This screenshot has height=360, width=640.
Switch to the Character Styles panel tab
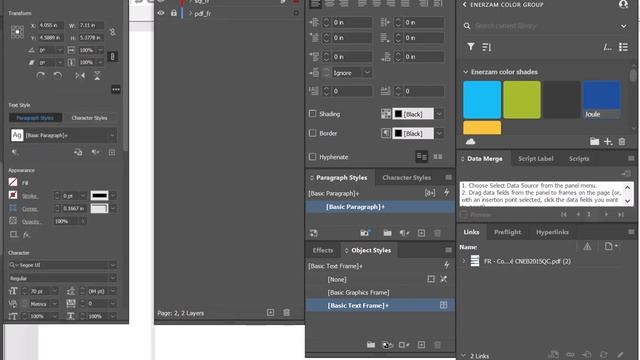tap(407, 178)
